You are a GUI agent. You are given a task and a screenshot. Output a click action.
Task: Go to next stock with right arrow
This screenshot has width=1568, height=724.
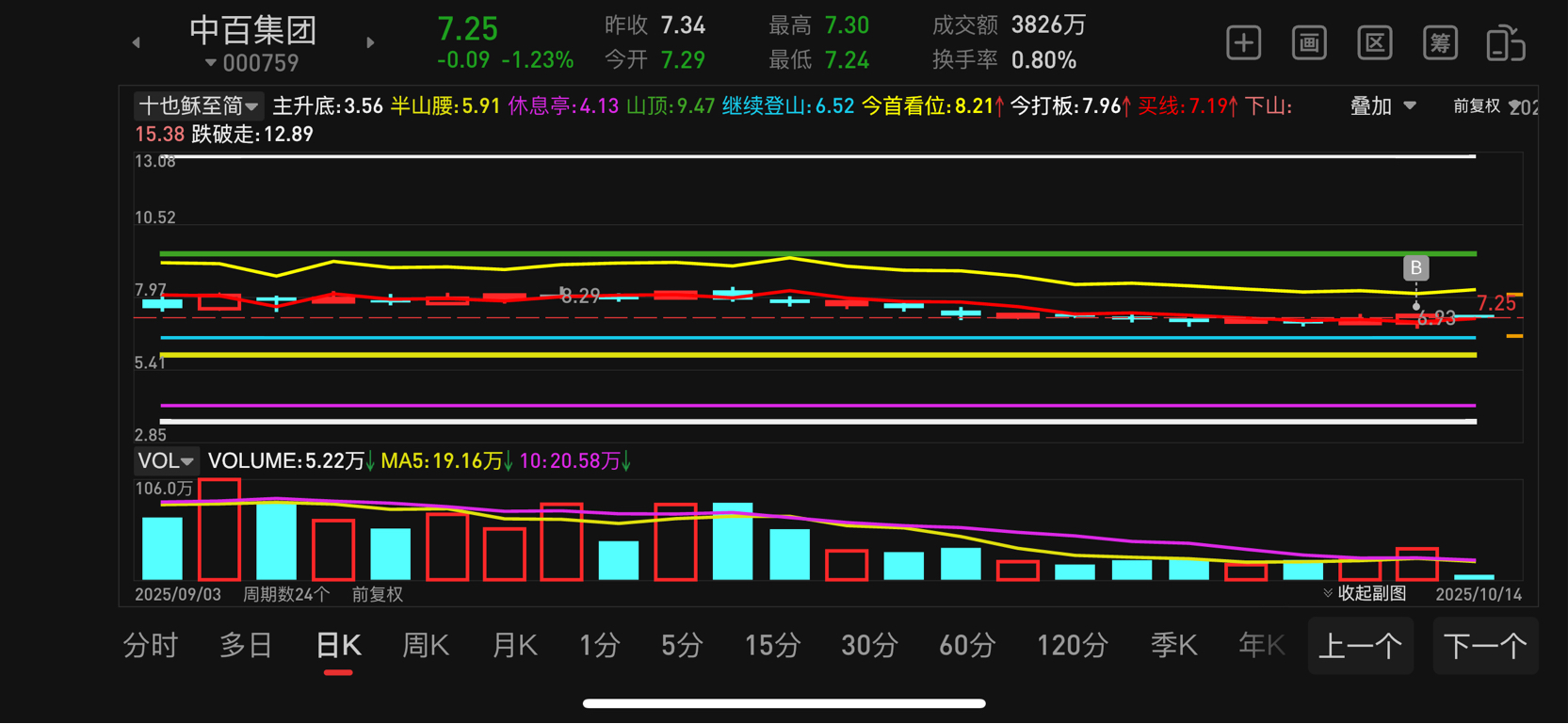click(370, 42)
